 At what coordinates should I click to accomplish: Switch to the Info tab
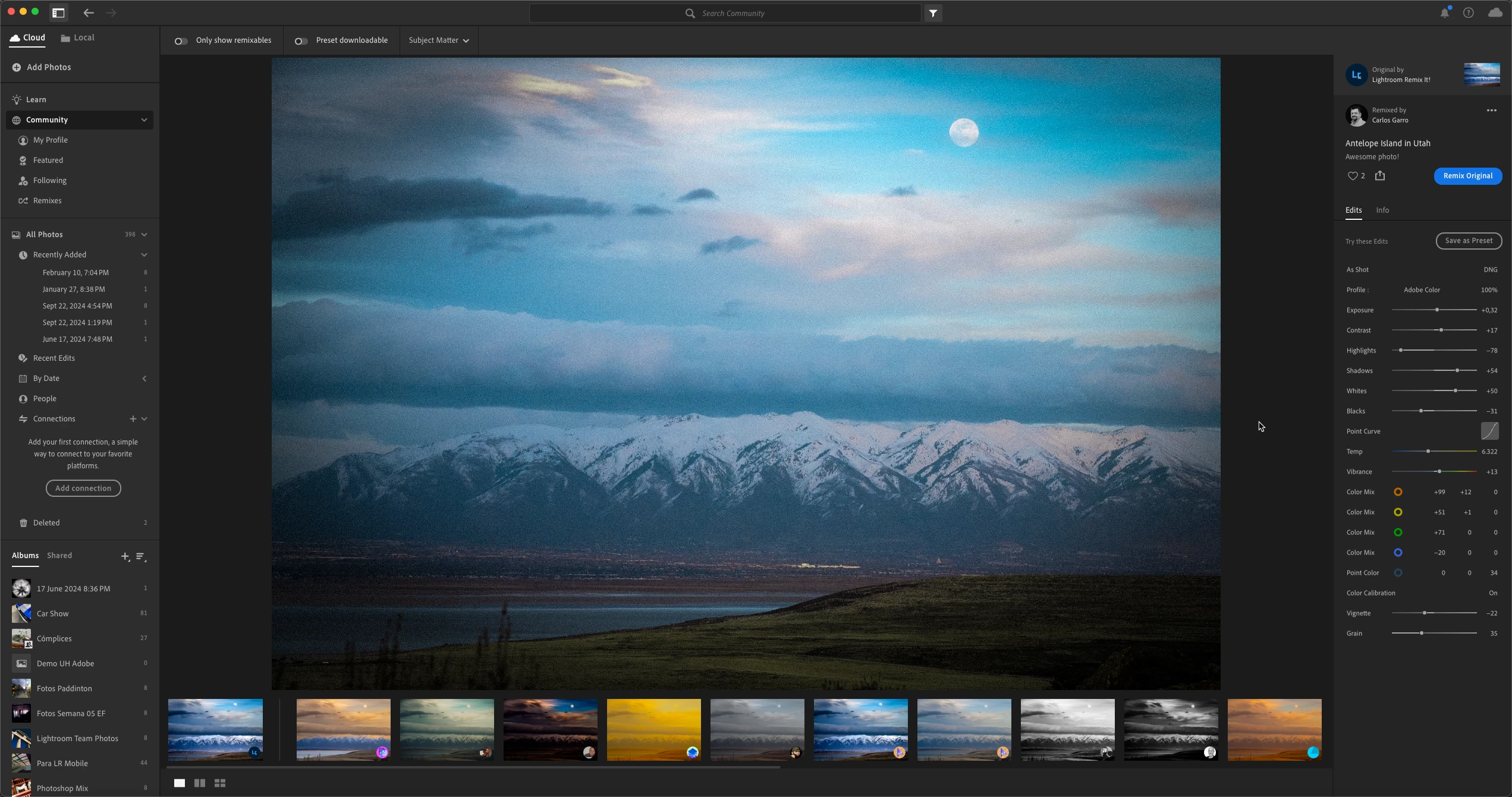pyautogui.click(x=1382, y=210)
